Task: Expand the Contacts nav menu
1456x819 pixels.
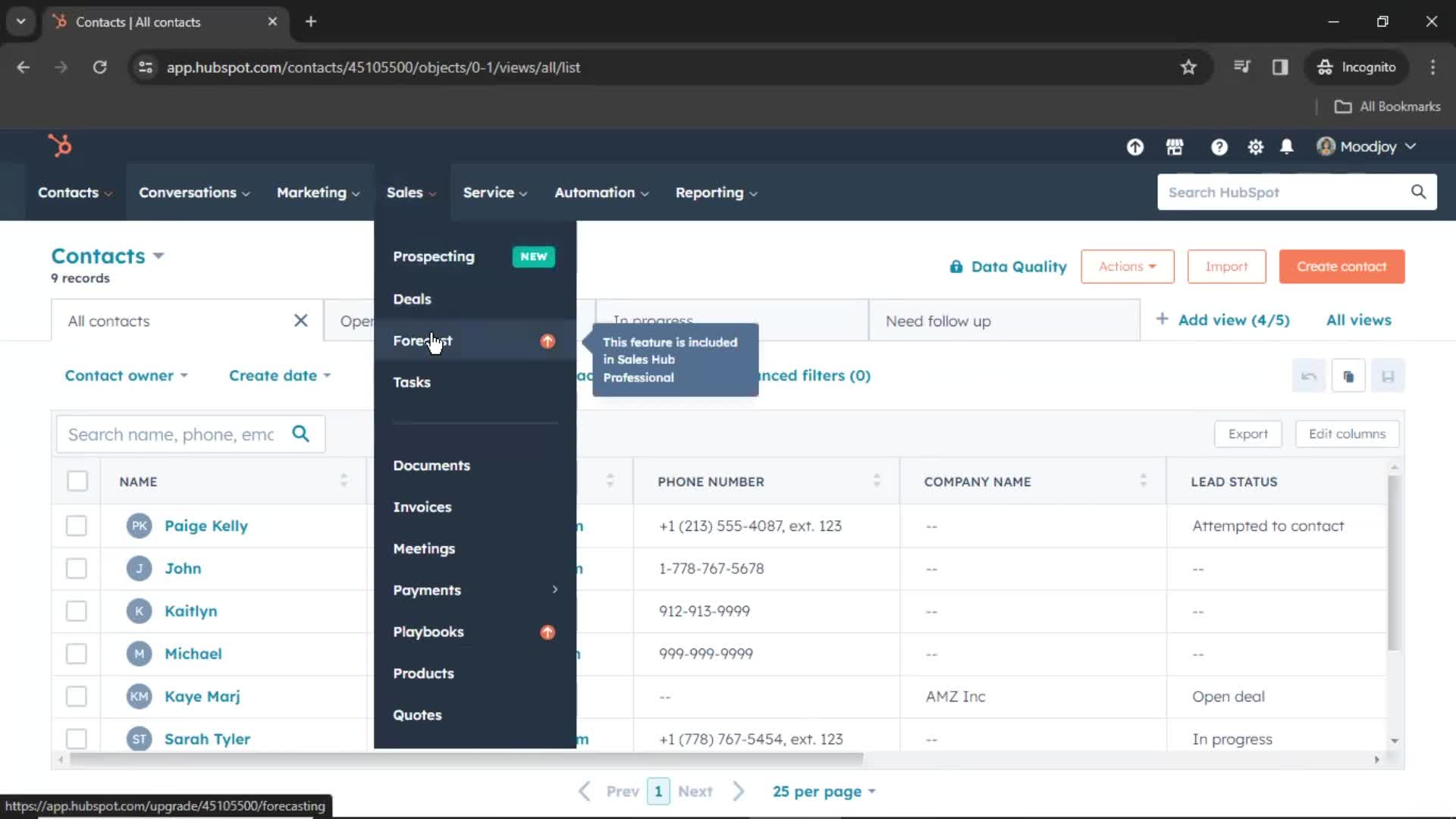Action: tap(75, 193)
